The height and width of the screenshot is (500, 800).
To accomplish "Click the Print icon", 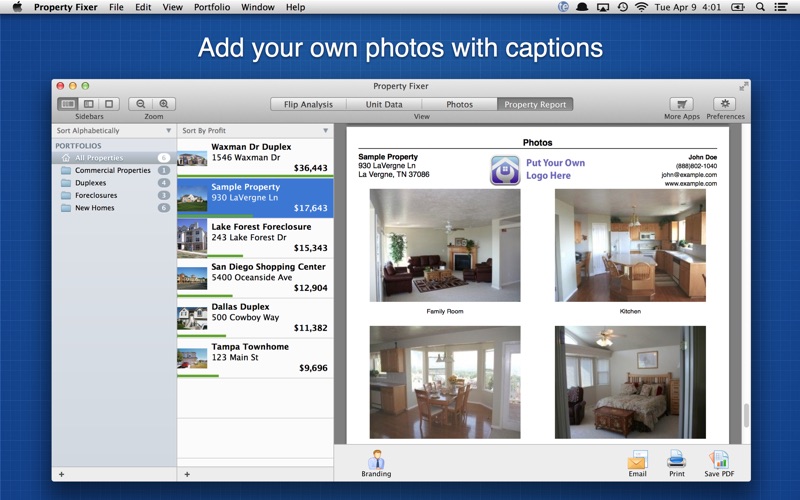I will click(x=677, y=460).
